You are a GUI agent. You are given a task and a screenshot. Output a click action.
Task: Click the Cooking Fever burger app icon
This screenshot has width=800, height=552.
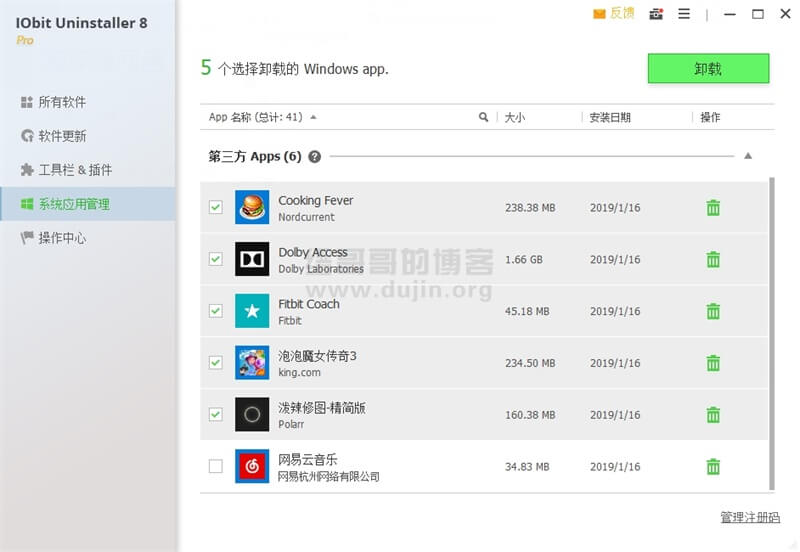pos(252,207)
